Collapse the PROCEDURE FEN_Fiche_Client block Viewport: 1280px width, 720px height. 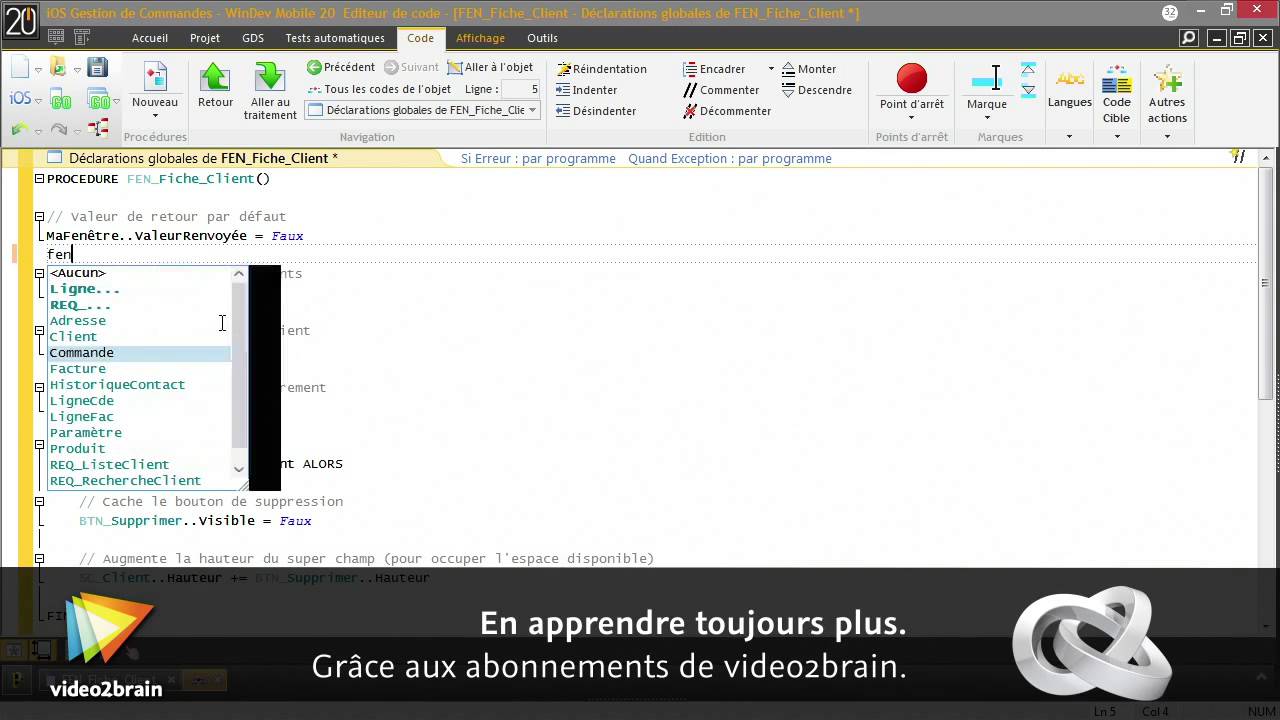click(39, 179)
